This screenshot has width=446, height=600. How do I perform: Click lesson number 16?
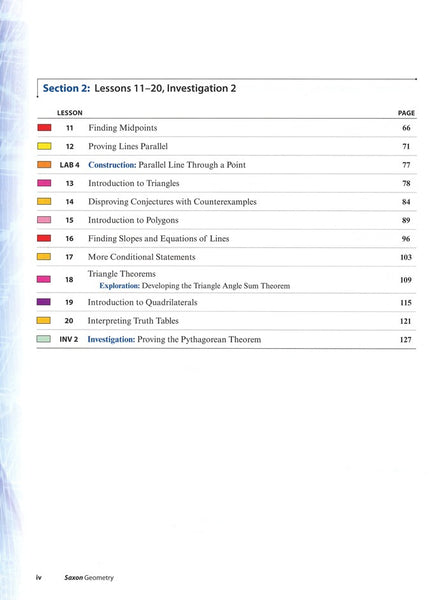click(69, 239)
